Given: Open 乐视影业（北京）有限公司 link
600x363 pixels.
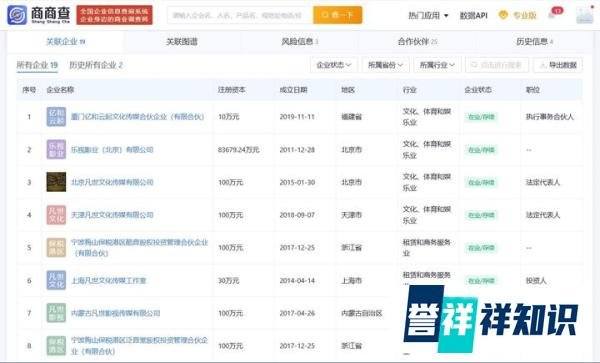Looking at the screenshot, I should coord(112,150).
